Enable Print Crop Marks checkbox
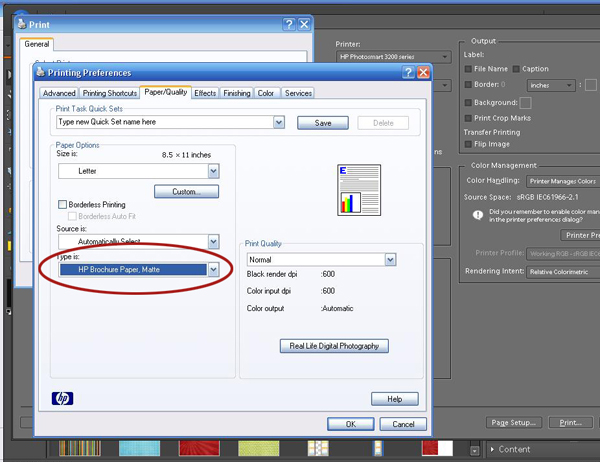This screenshot has height=462, width=600. 468,118
